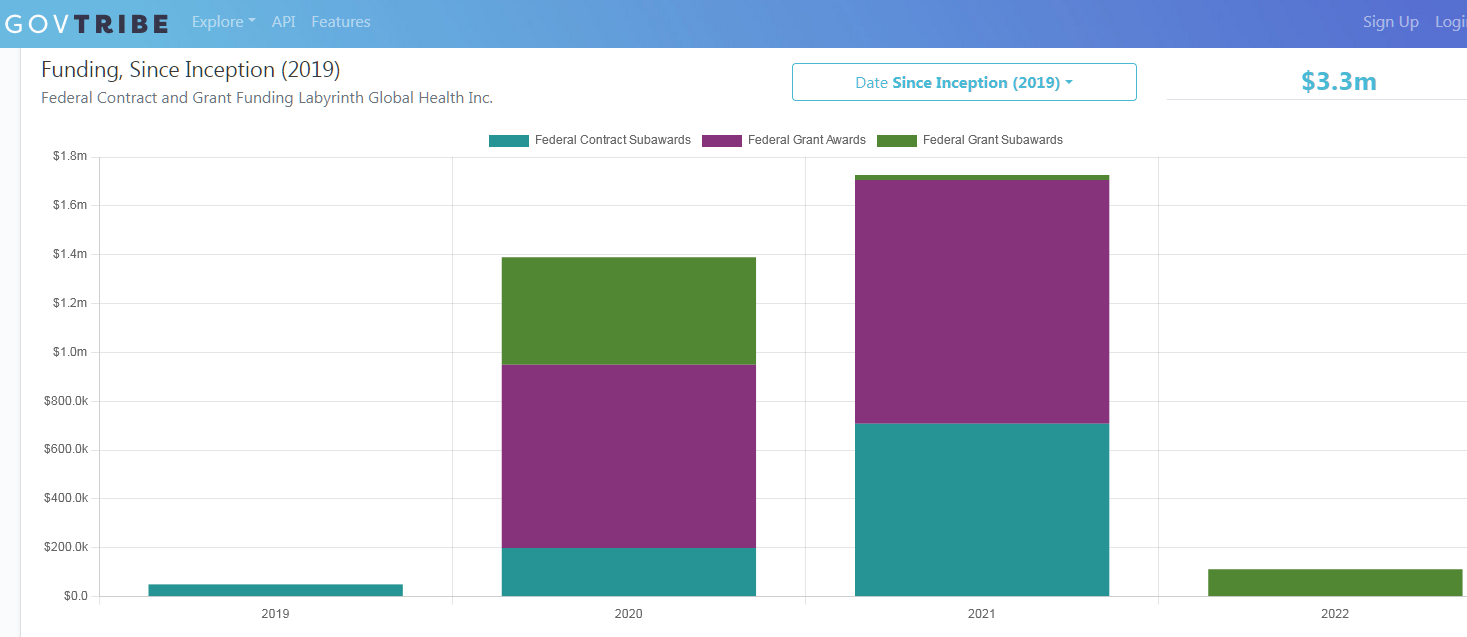Select the 2021 teal contract subawards segment
The width and height of the screenshot is (1467, 637).
pyautogui.click(x=982, y=510)
